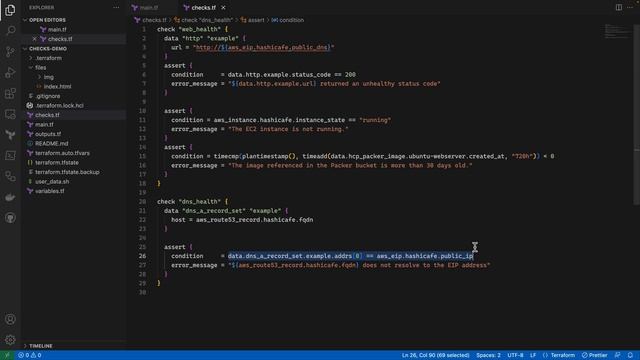Image resolution: width=640 pixels, height=360 pixels.
Task: Open the Terraform extension view
Action: (10, 135)
